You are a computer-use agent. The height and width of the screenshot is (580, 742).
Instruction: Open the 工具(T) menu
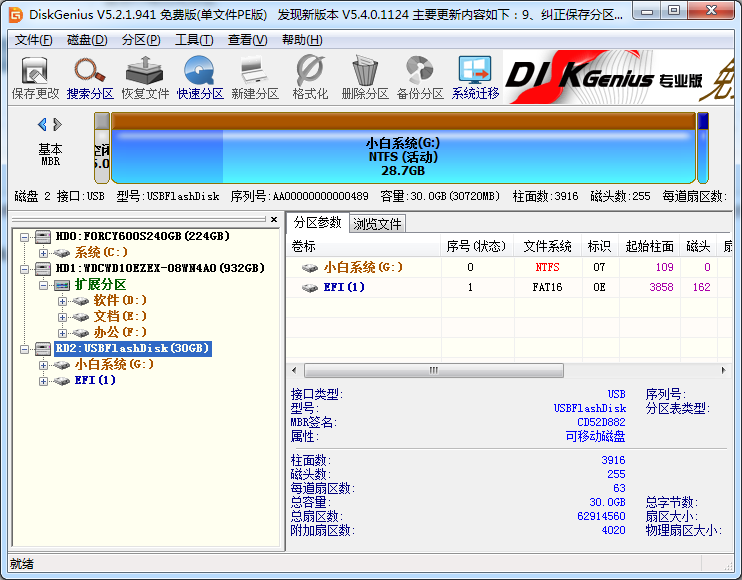pos(193,40)
